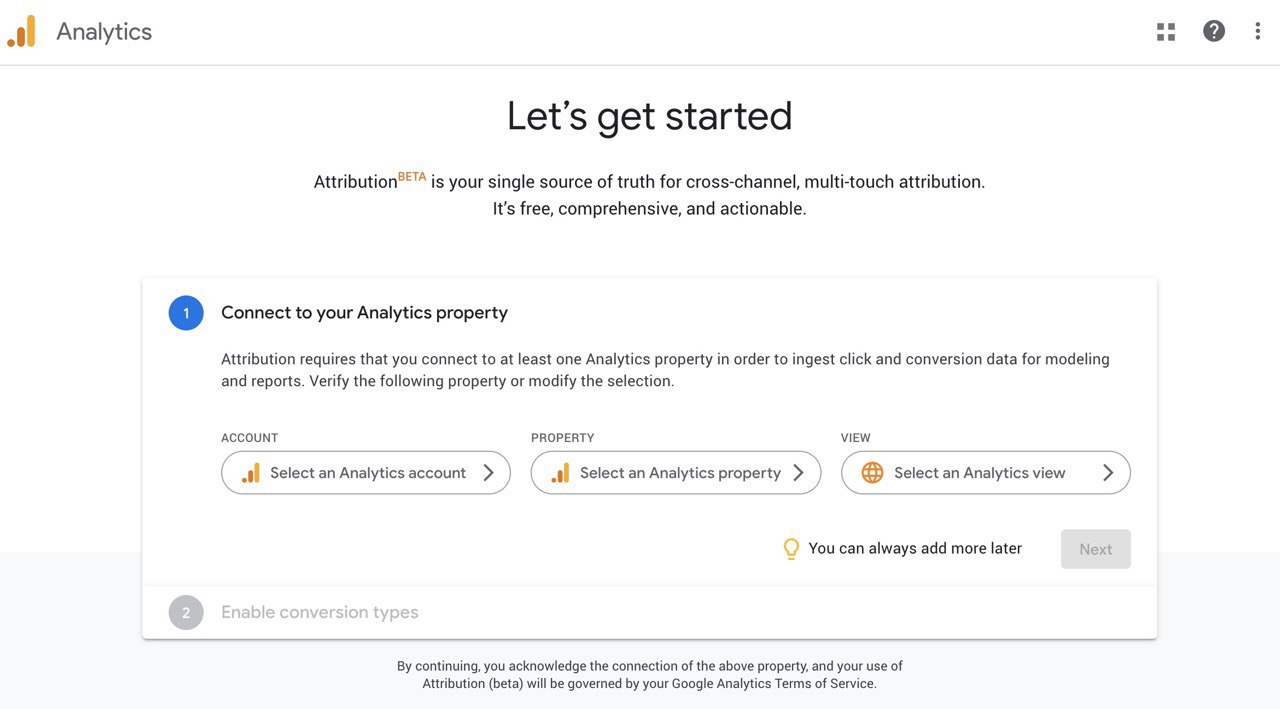
Task: Open the three-dot more options menu
Action: click(x=1257, y=31)
